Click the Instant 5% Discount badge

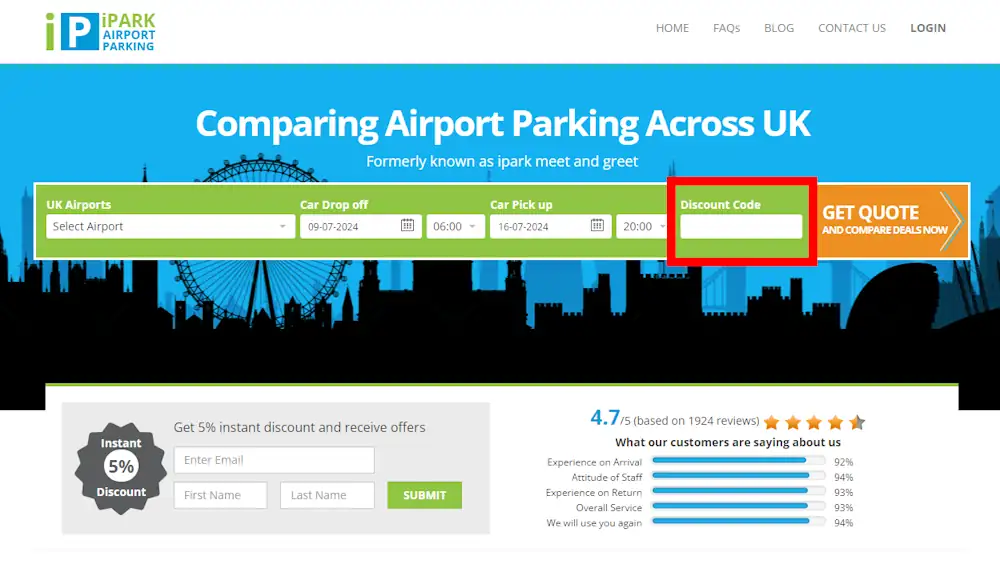click(x=121, y=468)
